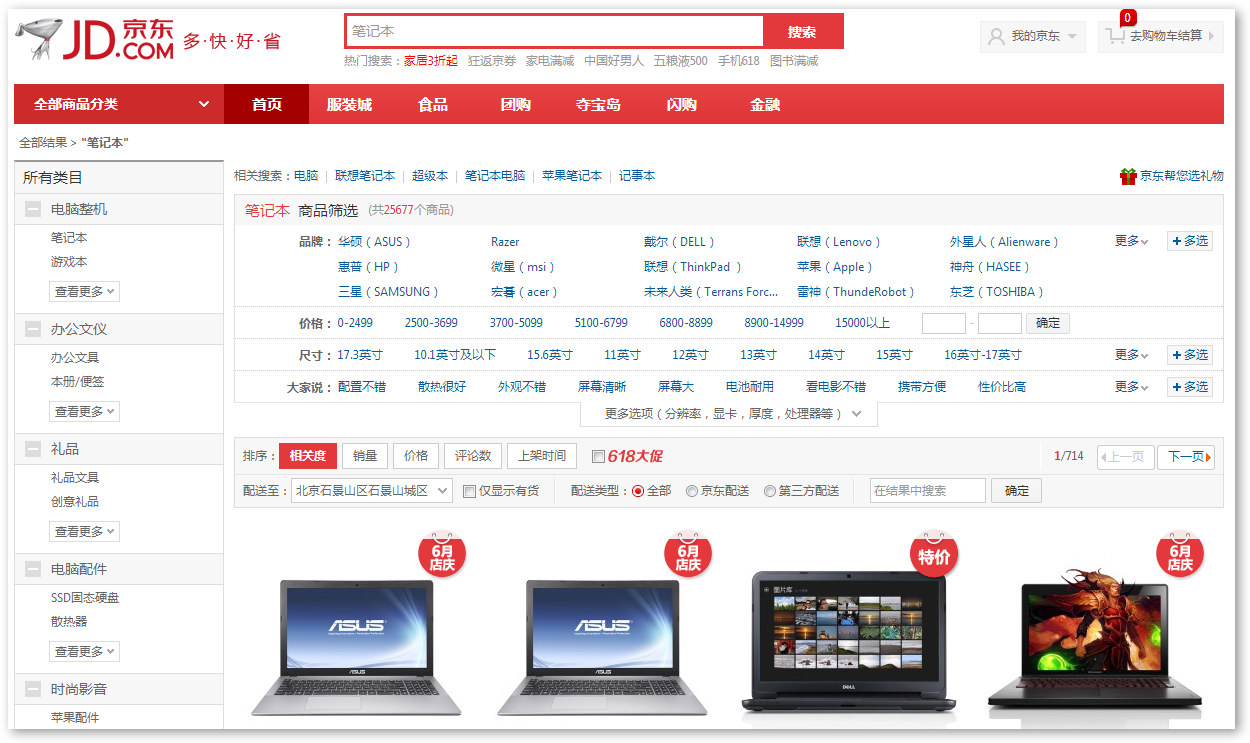Expand 查看更多 under 电脑配件
Viewport: 1250px width, 743px height.
[84, 651]
